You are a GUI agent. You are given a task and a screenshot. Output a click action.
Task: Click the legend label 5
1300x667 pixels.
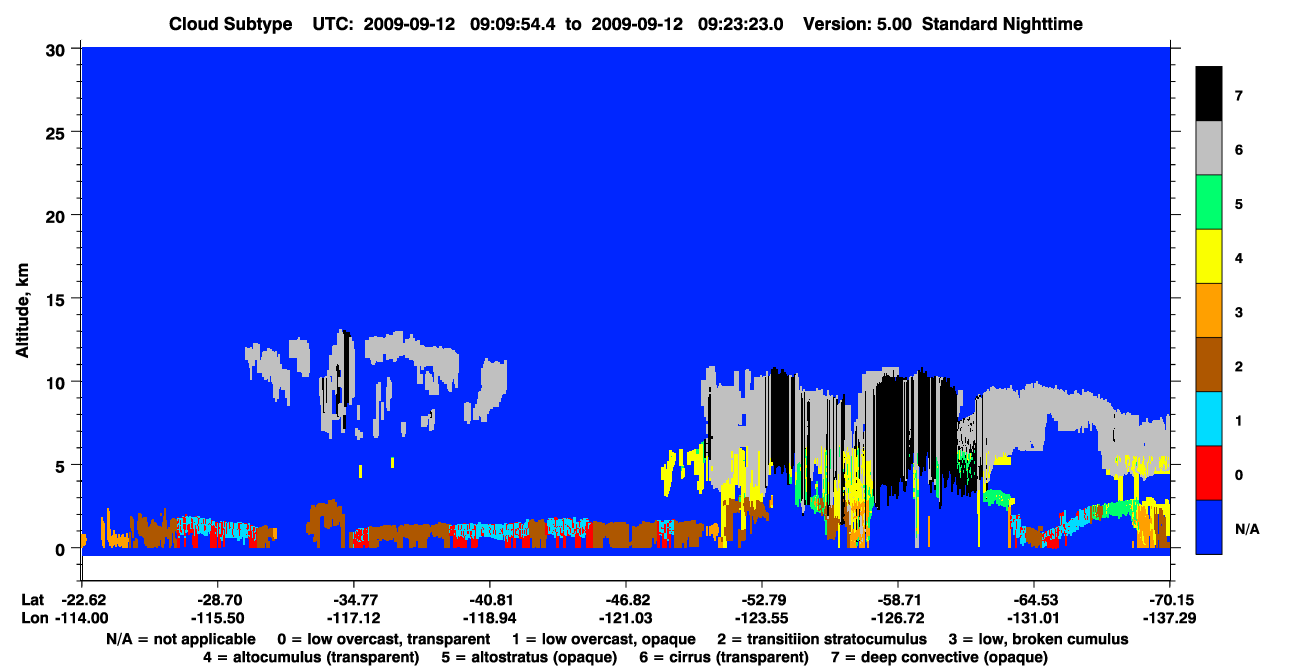click(x=1238, y=204)
